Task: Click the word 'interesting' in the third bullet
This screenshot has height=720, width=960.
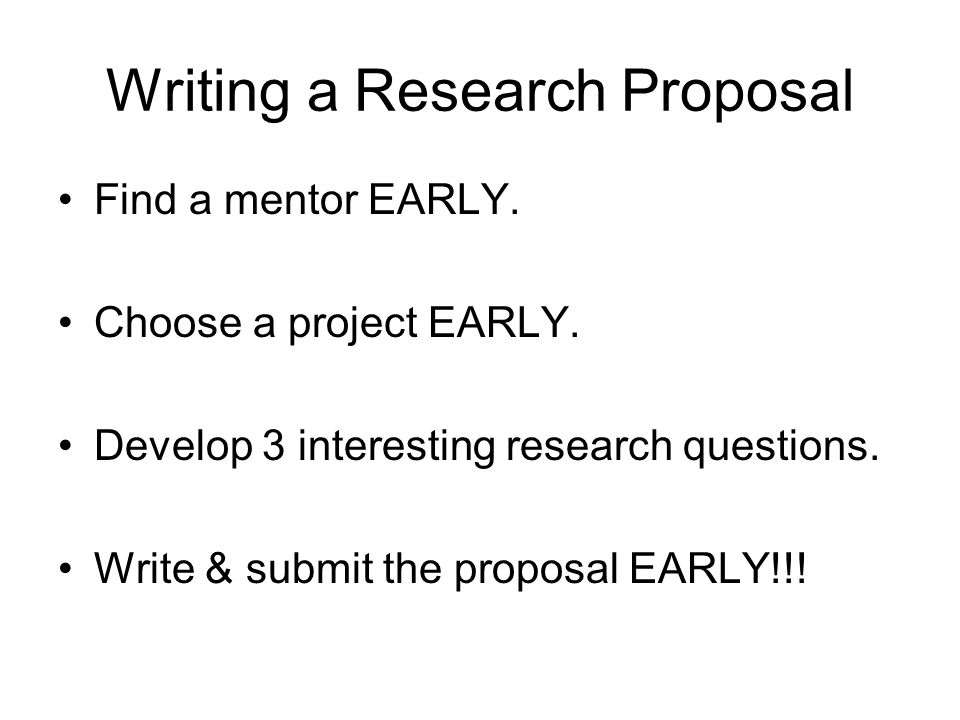Action: (x=397, y=447)
